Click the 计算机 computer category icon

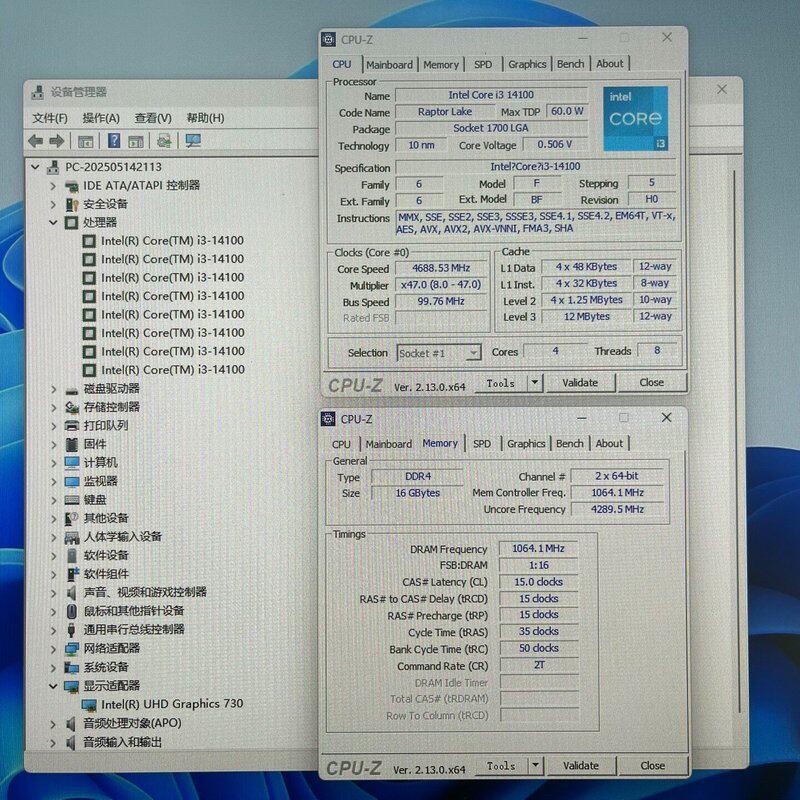click(71, 463)
